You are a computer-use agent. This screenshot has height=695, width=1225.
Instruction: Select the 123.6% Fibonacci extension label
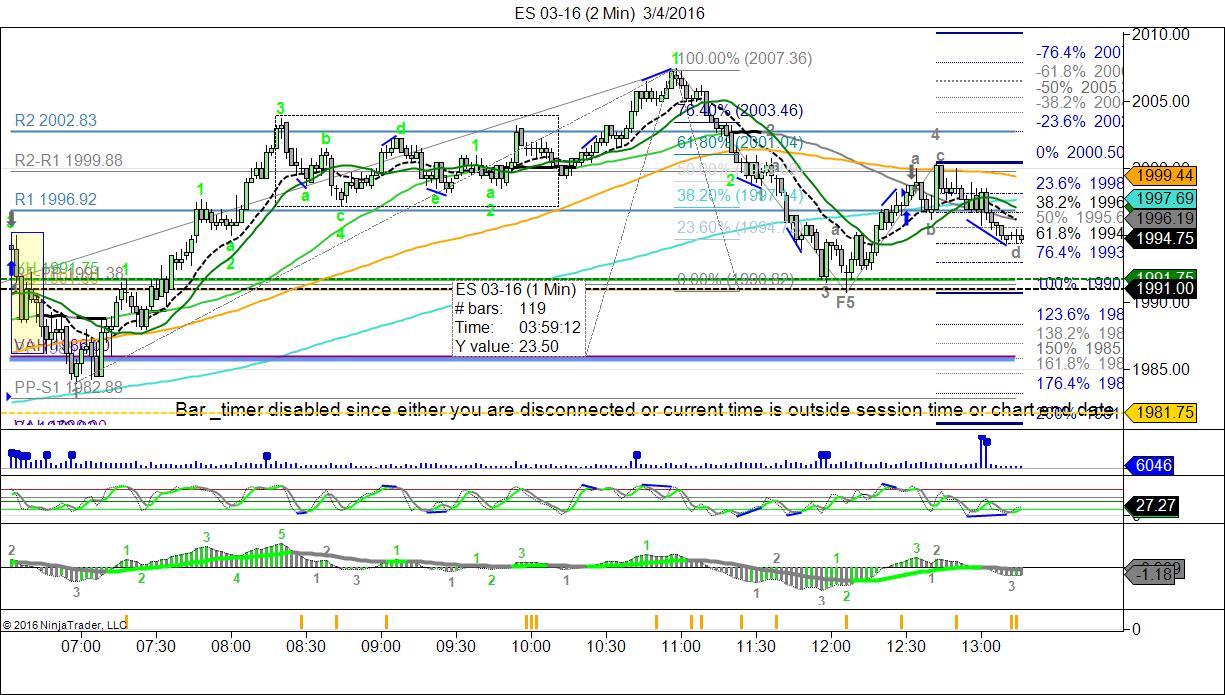1078,313
